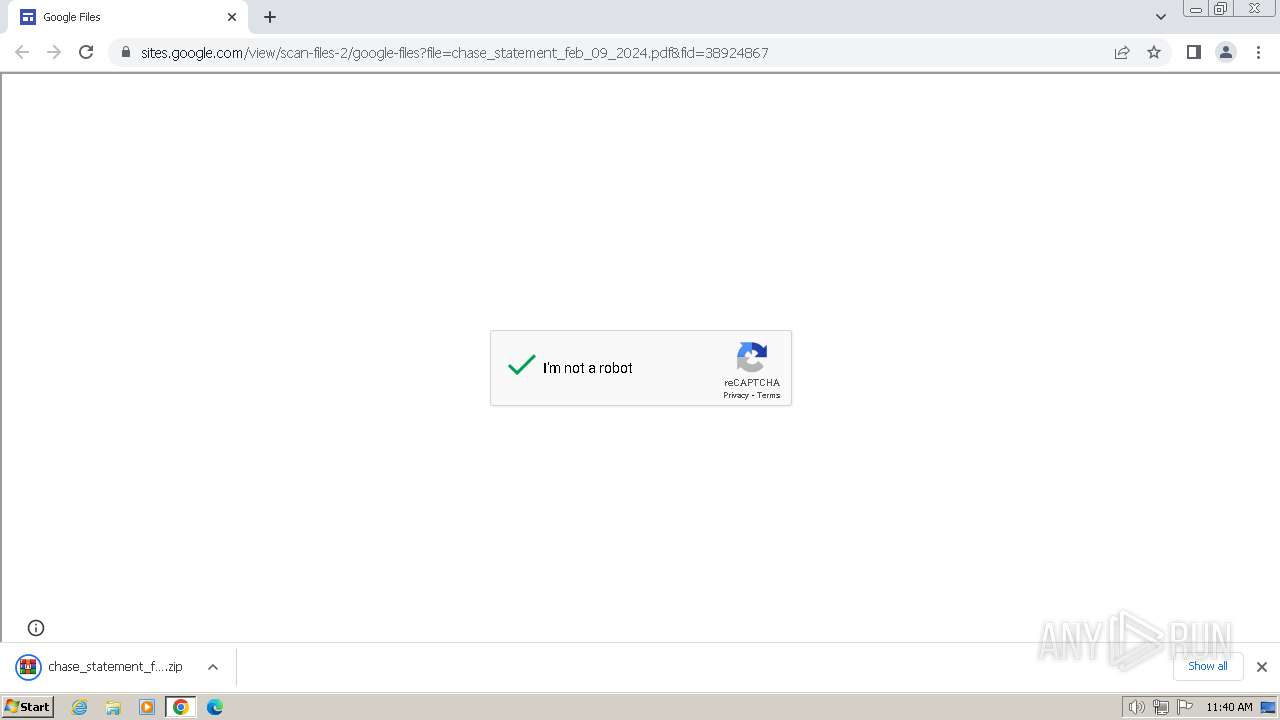Click the Action Center flag icon
The image size is (1280, 720).
(x=1185, y=707)
